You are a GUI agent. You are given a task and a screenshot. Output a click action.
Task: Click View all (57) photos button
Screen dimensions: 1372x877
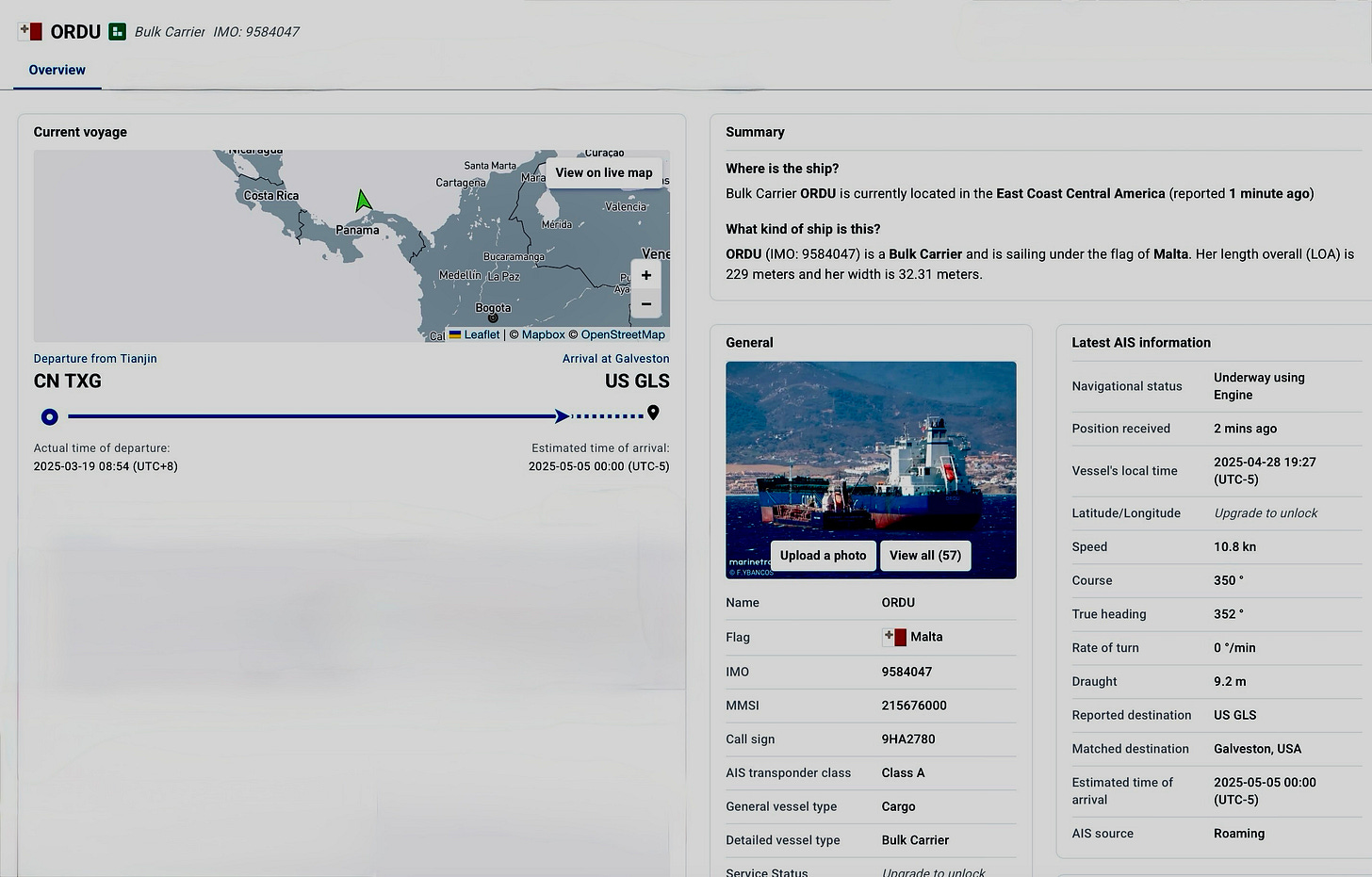[x=925, y=555]
